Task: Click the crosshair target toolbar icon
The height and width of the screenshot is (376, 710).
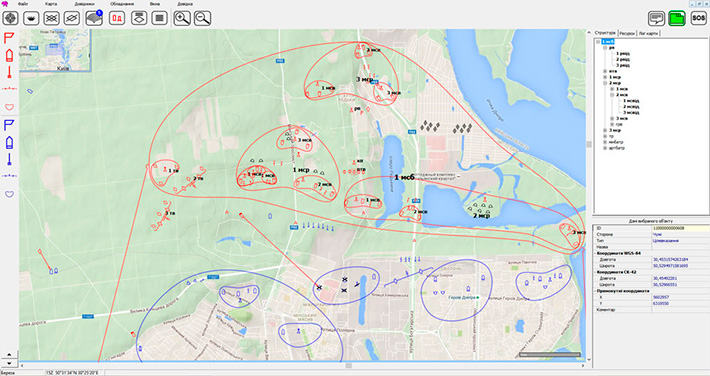Action: (x=11, y=18)
